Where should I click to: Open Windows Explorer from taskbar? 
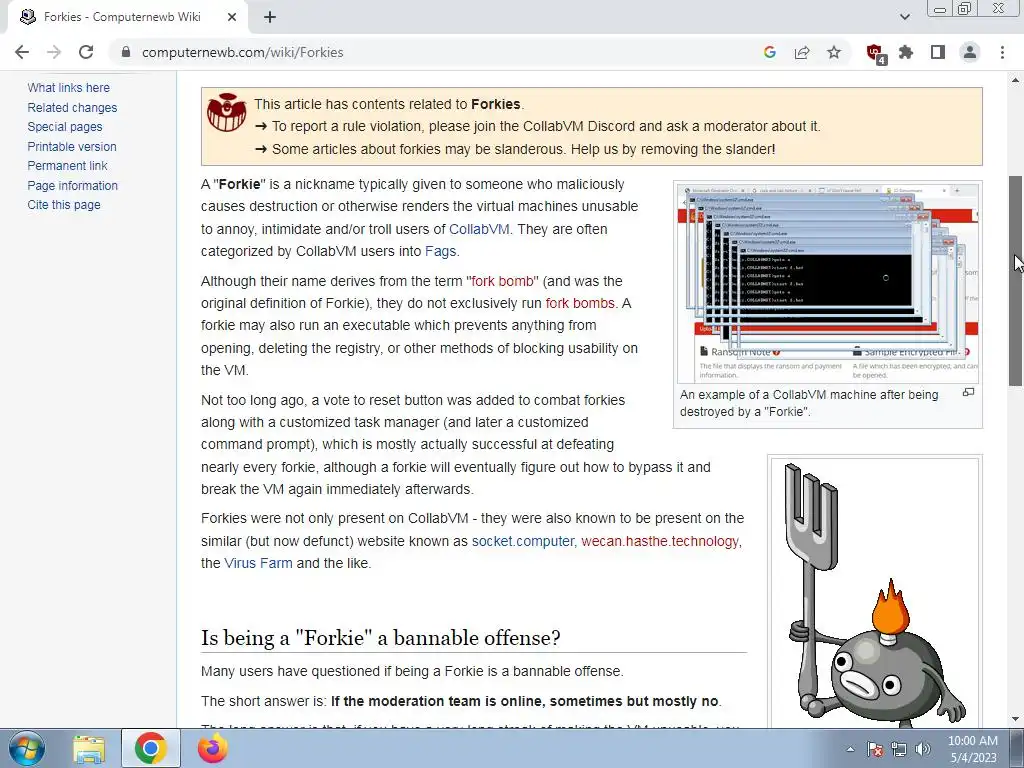tap(89, 748)
